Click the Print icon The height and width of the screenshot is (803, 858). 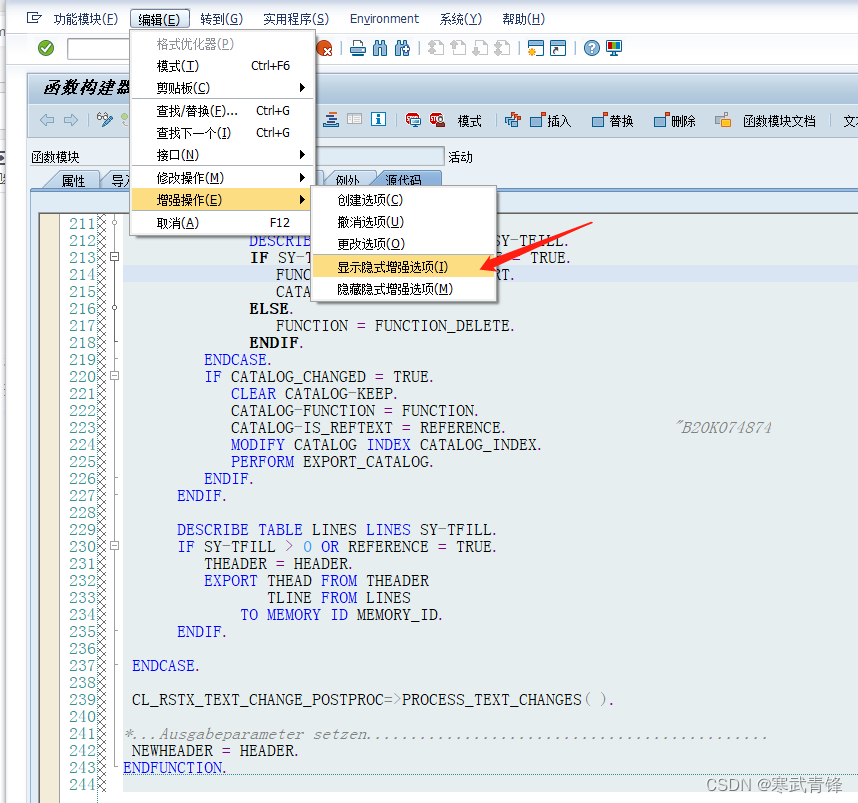point(358,48)
